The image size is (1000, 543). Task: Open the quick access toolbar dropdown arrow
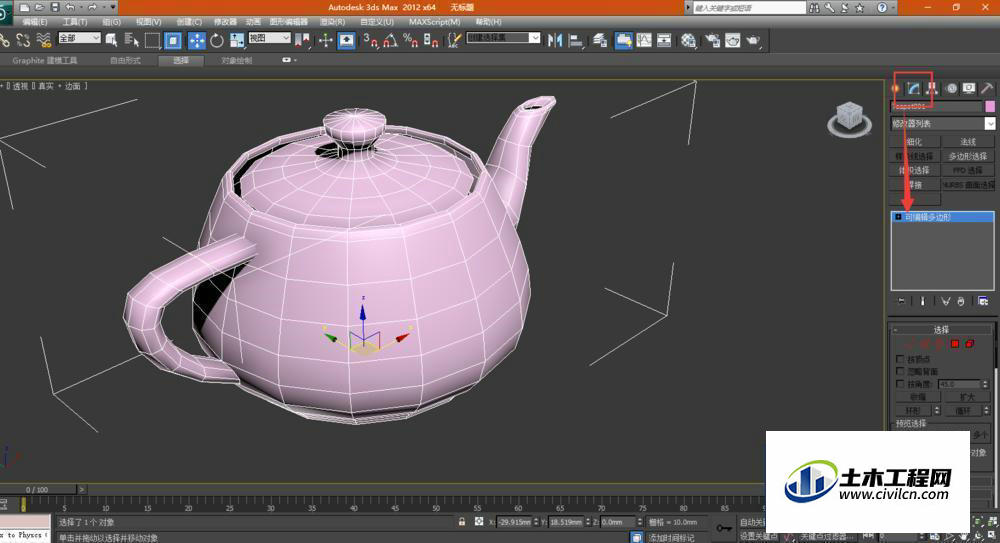pos(113,7)
